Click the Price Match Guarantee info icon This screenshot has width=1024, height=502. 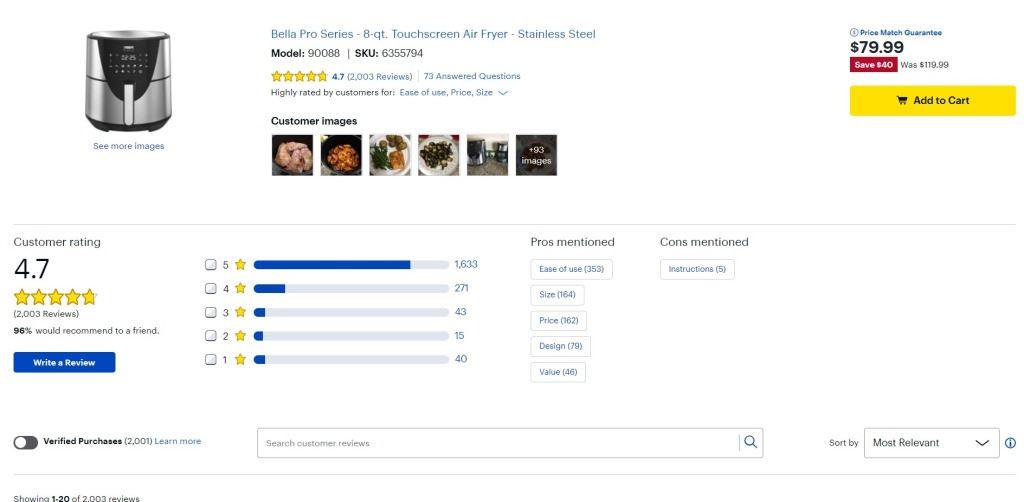tap(854, 33)
